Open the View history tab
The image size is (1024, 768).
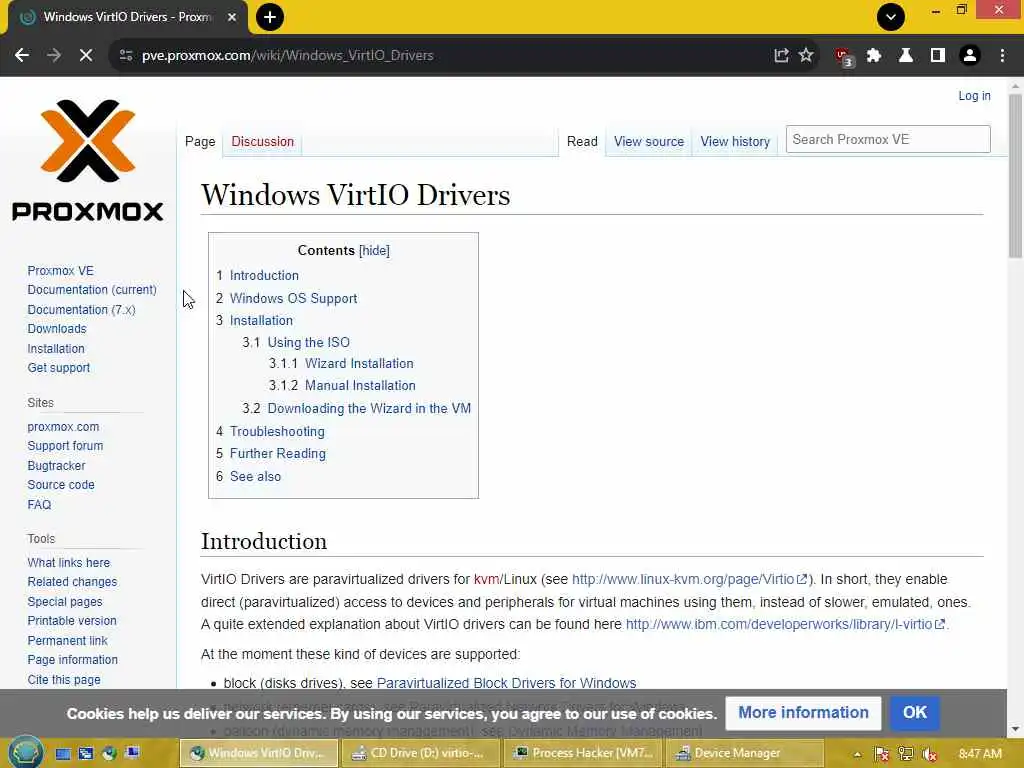[x=735, y=142]
